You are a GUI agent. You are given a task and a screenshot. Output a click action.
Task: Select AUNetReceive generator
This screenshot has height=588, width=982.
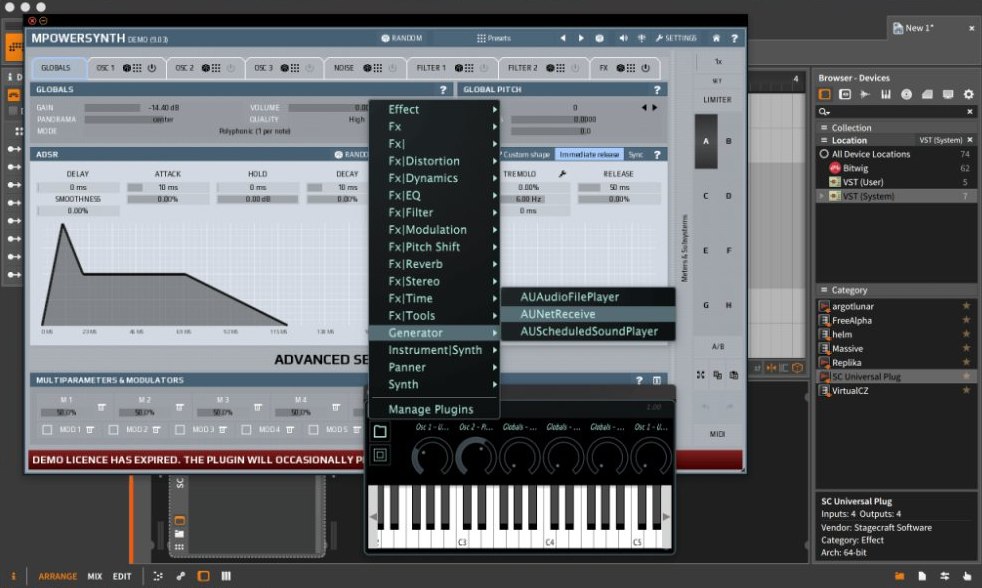click(x=588, y=314)
